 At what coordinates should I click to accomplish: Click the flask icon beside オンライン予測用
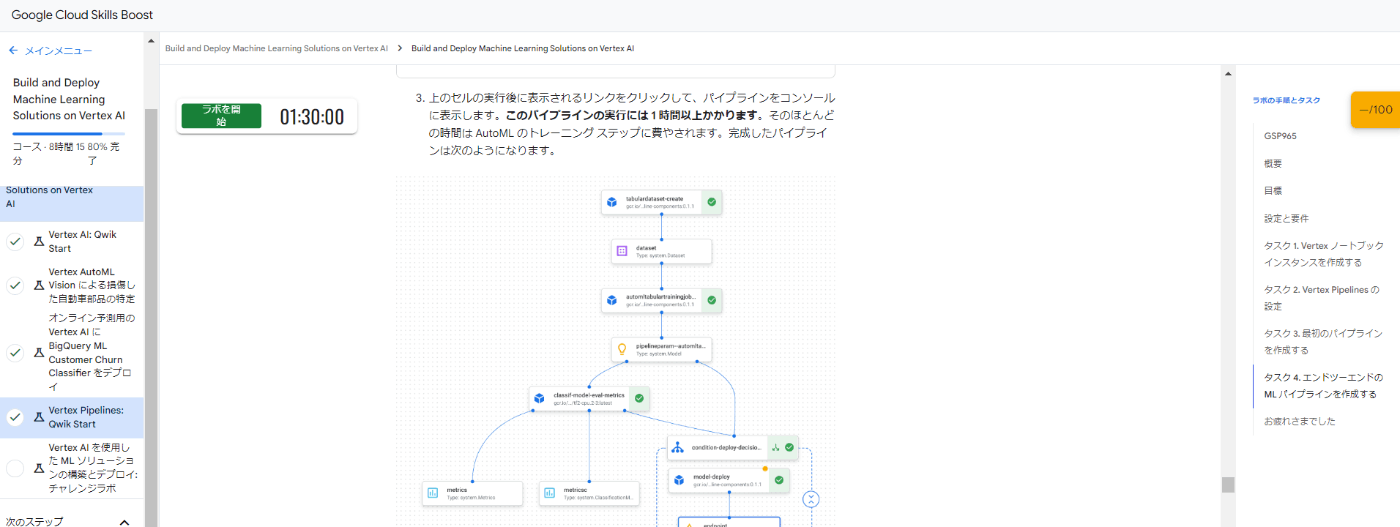(39, 352)
